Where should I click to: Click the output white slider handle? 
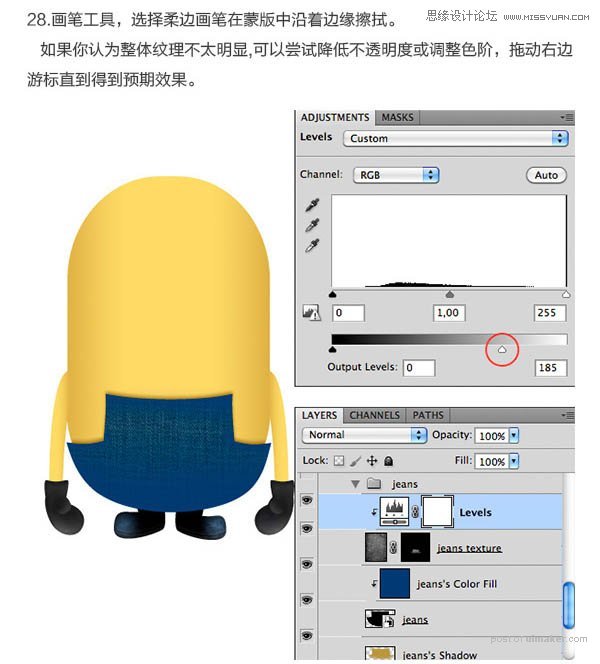502,349
